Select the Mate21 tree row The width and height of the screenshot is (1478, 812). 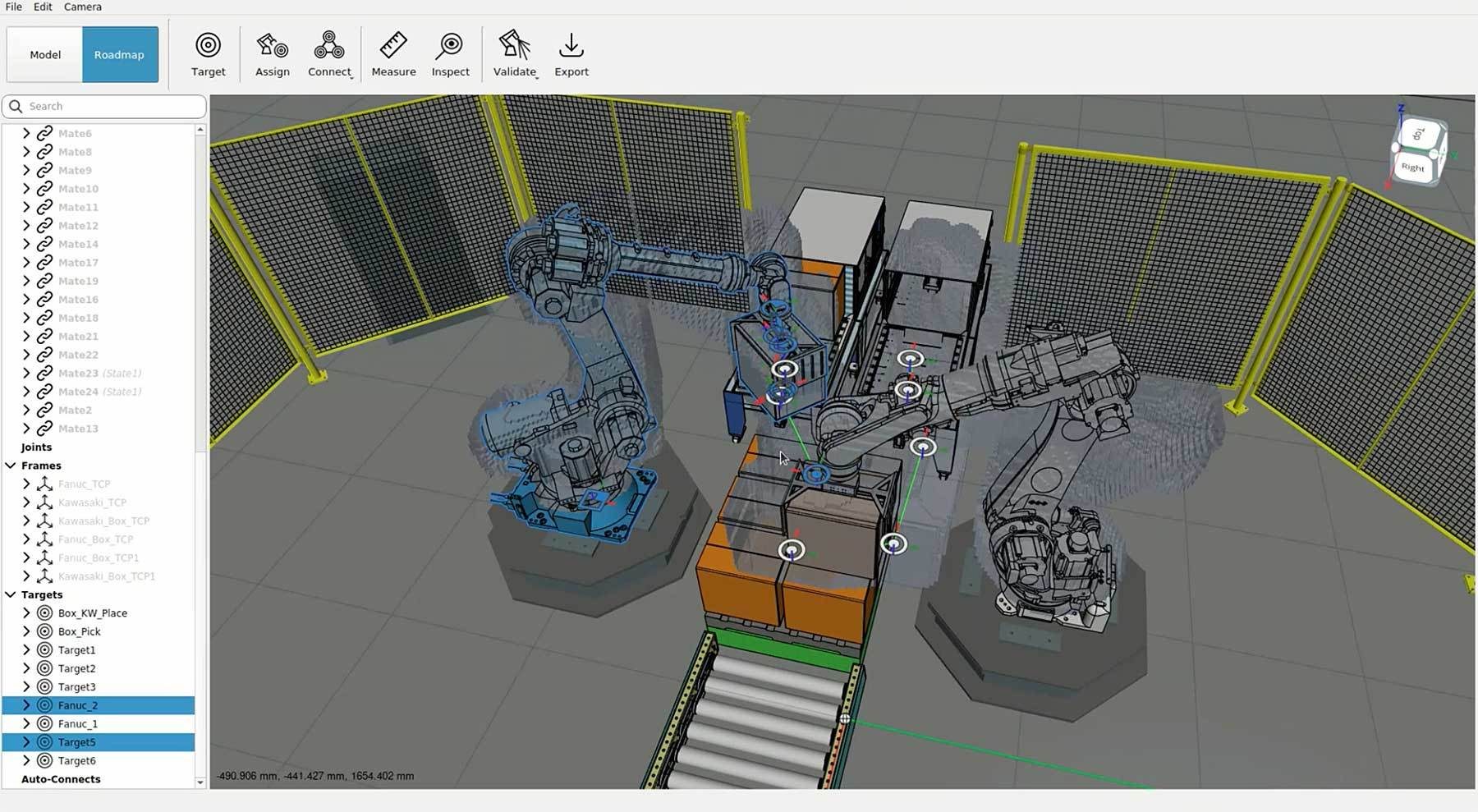tap(99, 336)
